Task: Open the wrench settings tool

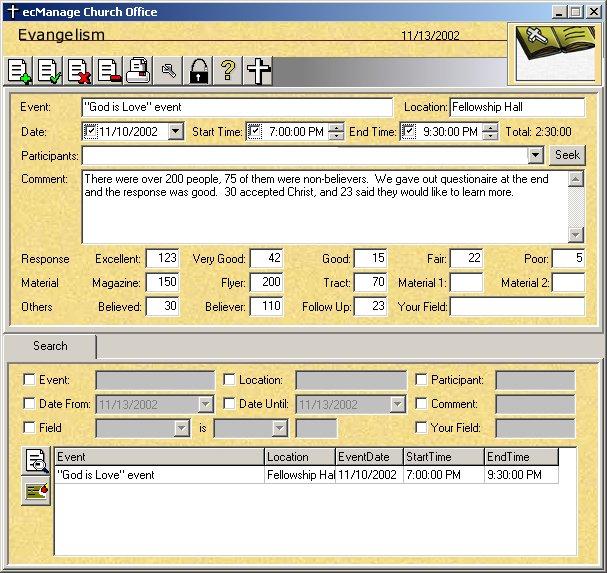Action: pos(168,71)
